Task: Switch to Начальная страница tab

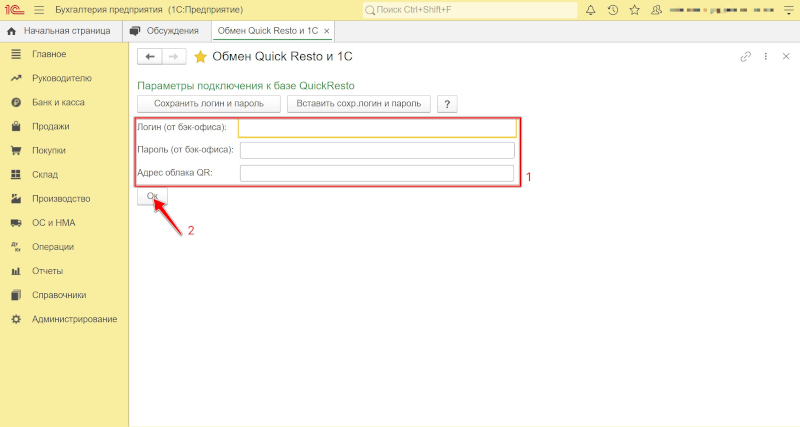Action: [61, 31]
